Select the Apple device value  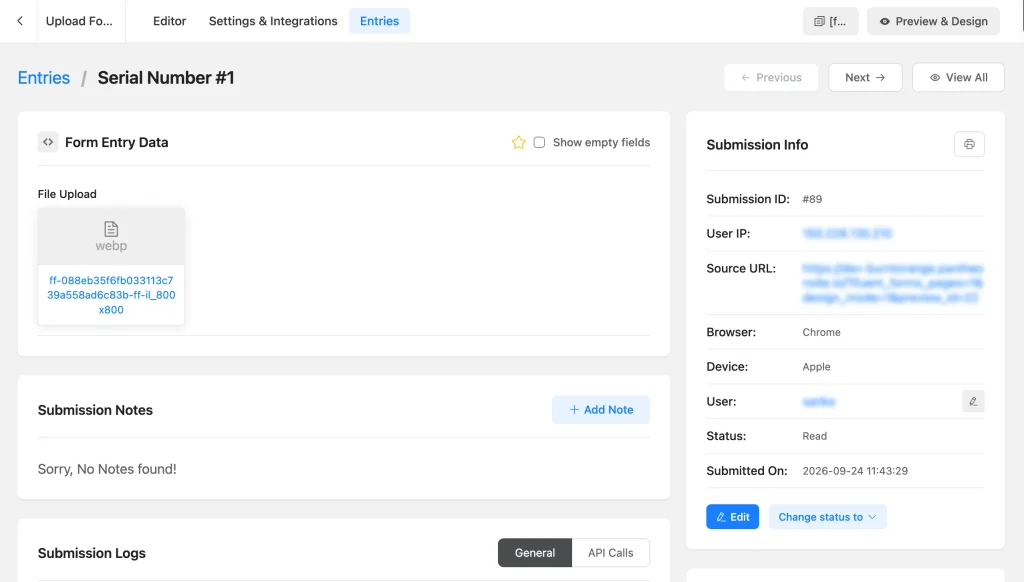816,366
